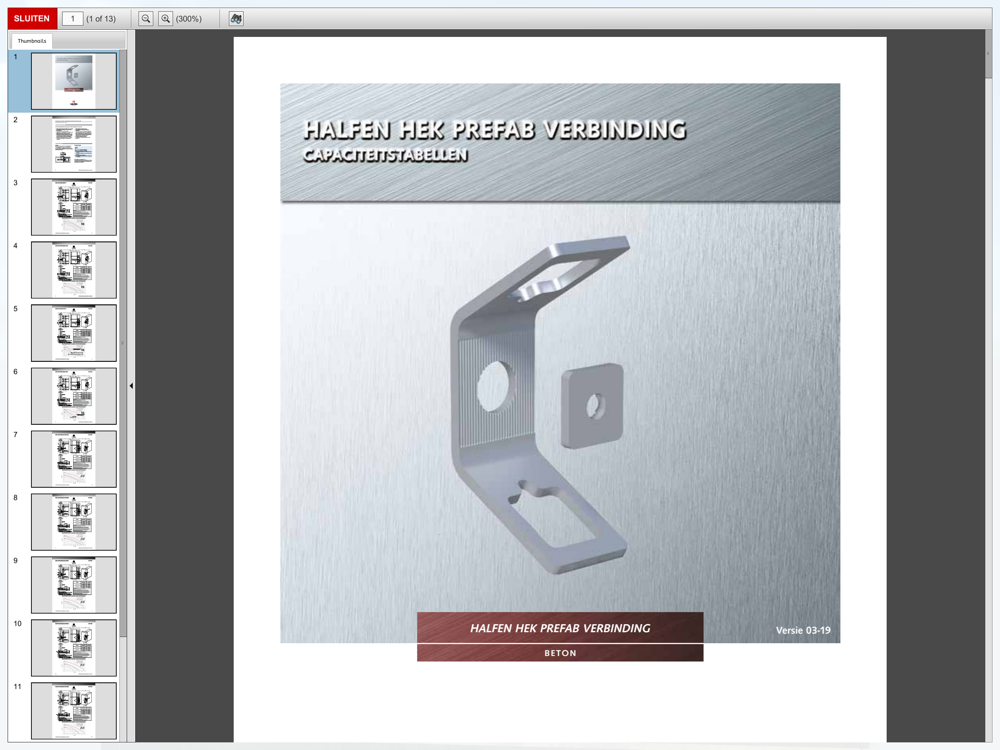Open page 9 thumbnail

pos(74,585)
